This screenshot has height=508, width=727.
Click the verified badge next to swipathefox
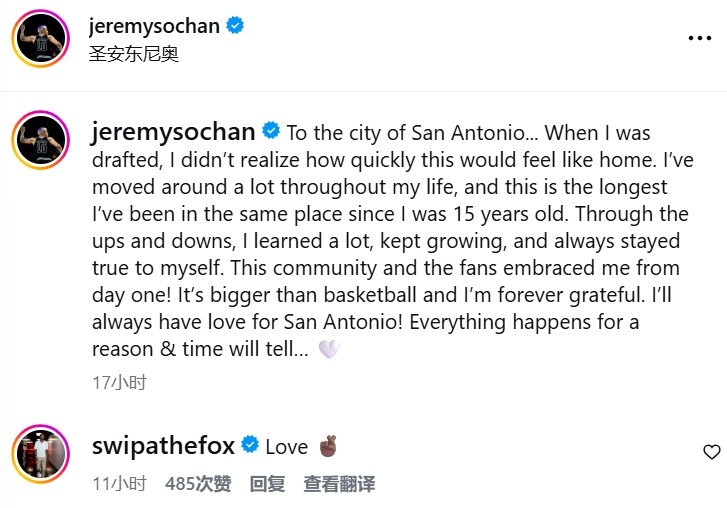250,445
